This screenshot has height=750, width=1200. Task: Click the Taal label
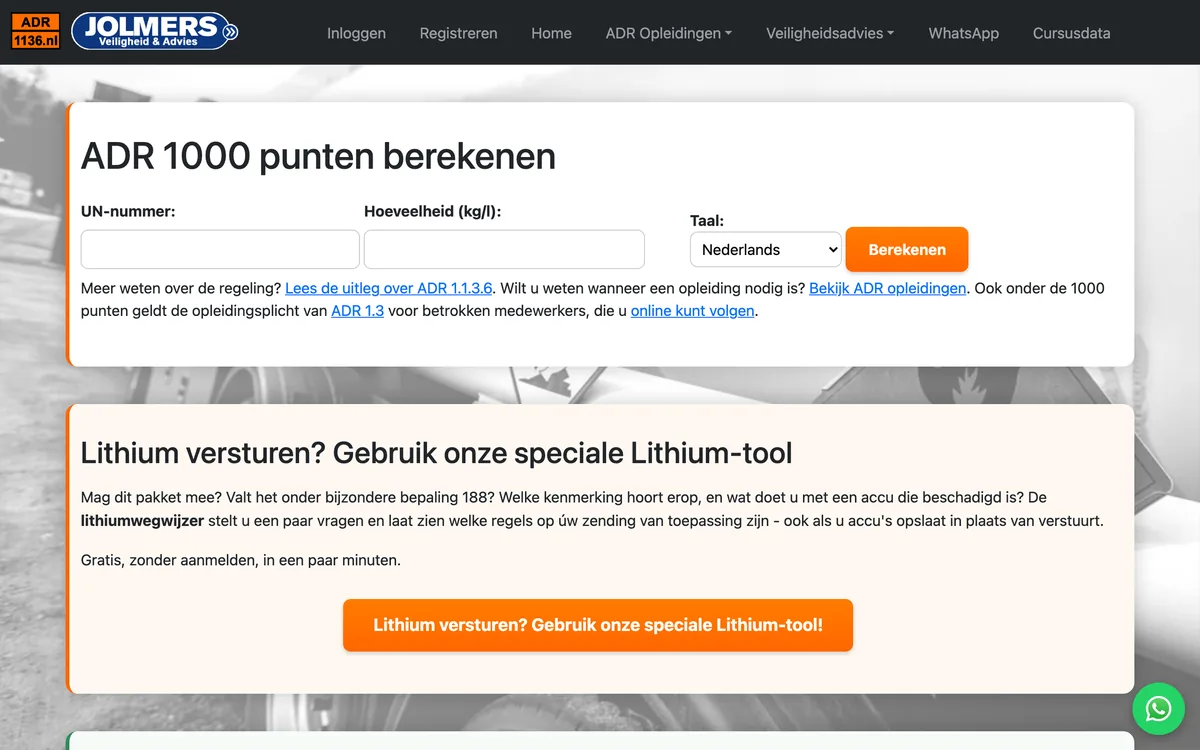[x=707, y=221]
